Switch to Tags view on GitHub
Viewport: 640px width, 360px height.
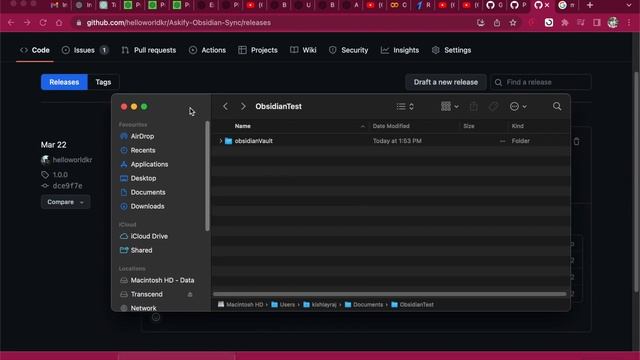pos(103,82)
